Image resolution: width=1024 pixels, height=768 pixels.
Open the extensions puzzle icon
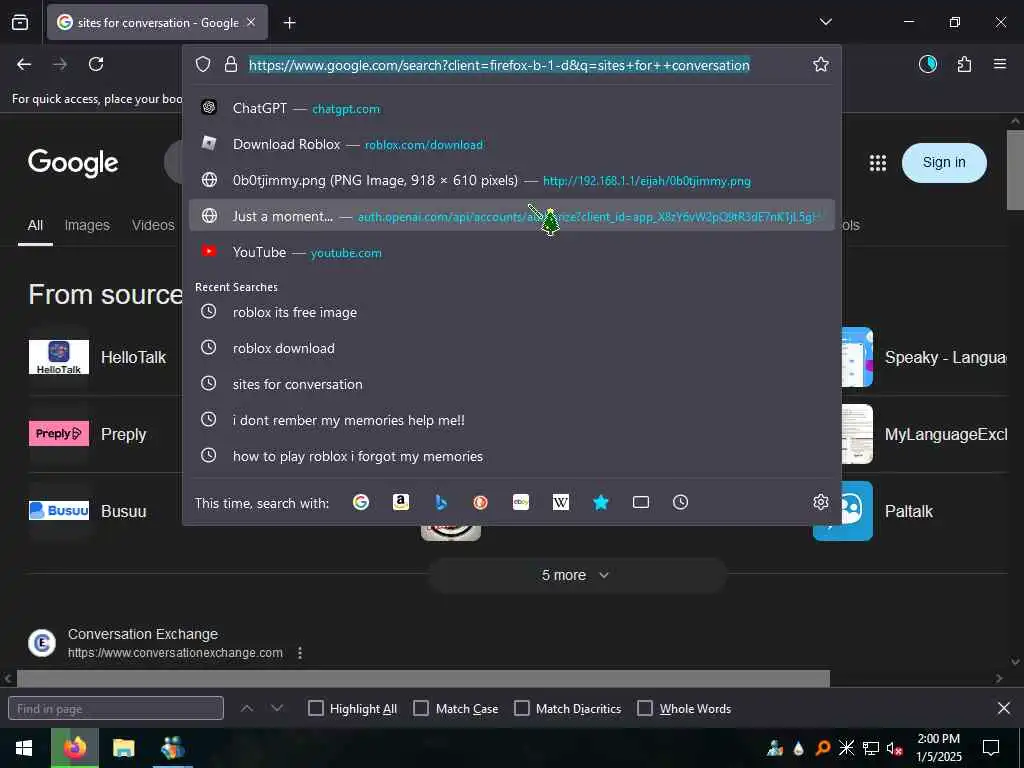pyautogui.click(x=964, y=64)
